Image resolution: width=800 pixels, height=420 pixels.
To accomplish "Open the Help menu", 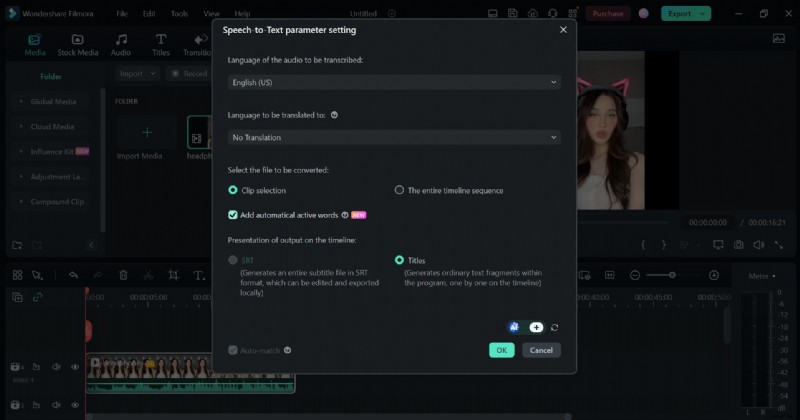I will (x=242, y=14).
